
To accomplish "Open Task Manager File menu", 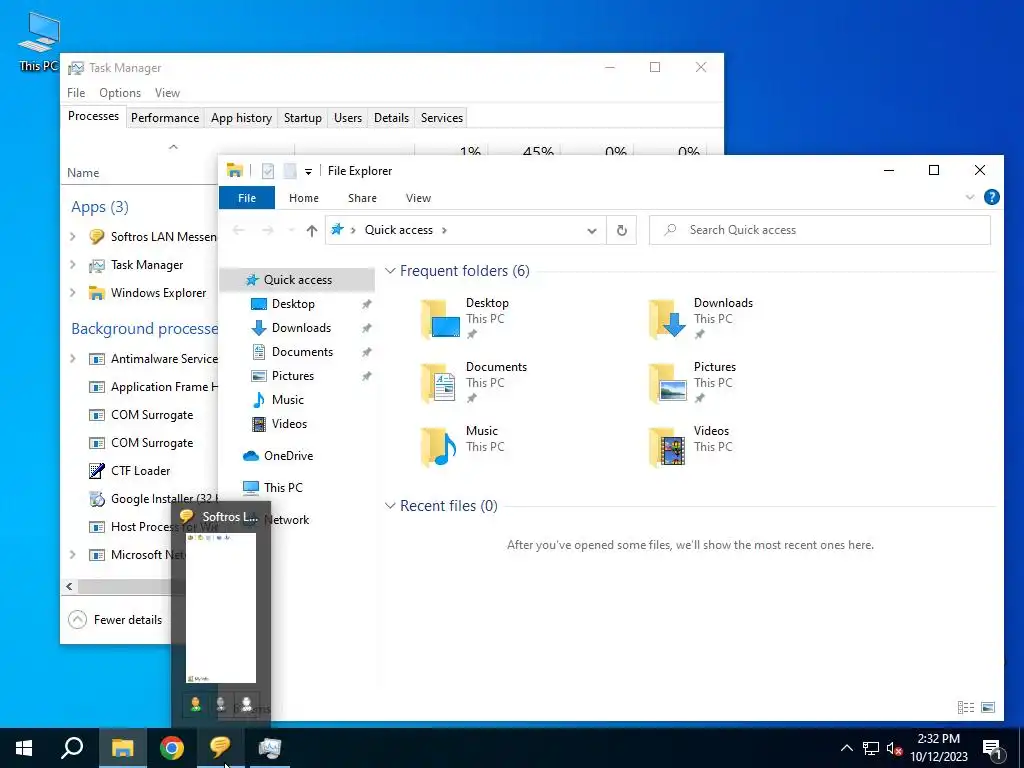I will pos(76,93).
